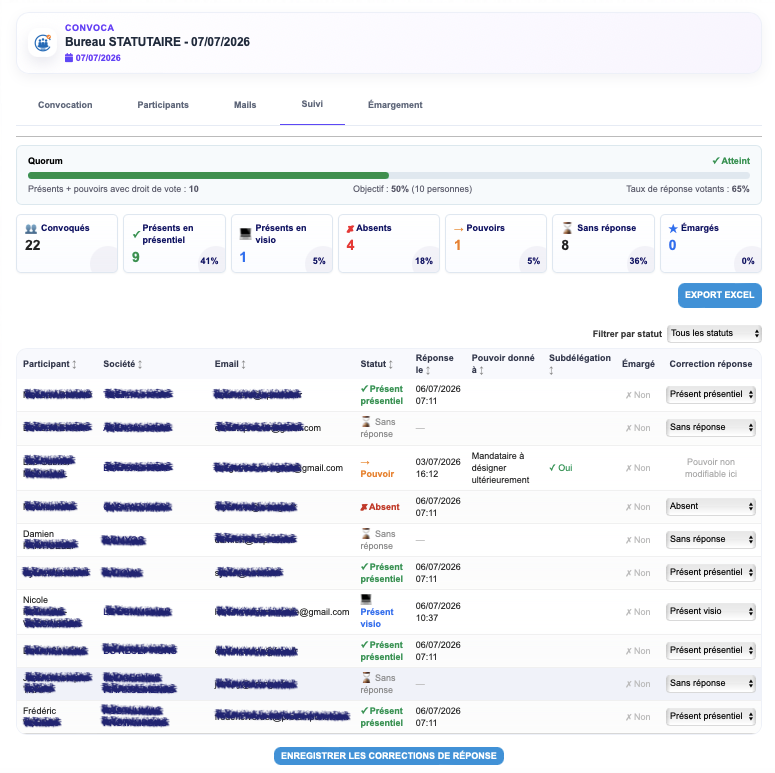Click the Convoqués people icon
The image size is (775, 773).
pos(31,229)
